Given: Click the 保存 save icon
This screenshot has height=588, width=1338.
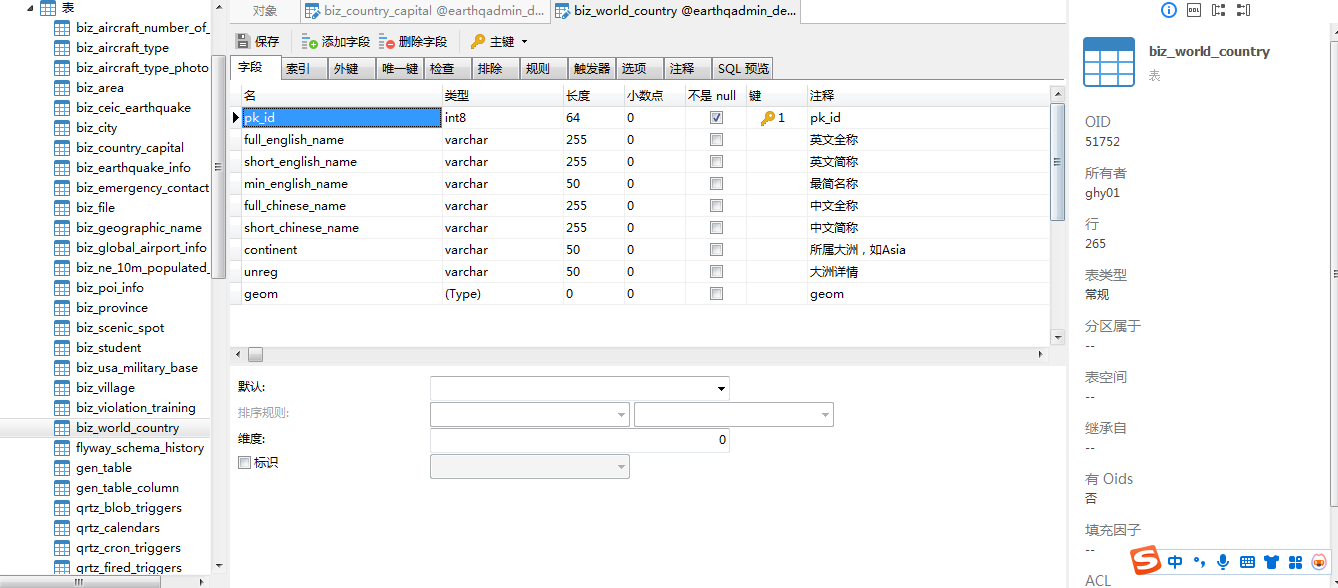Looking at the screenshot, I should 242,42.
